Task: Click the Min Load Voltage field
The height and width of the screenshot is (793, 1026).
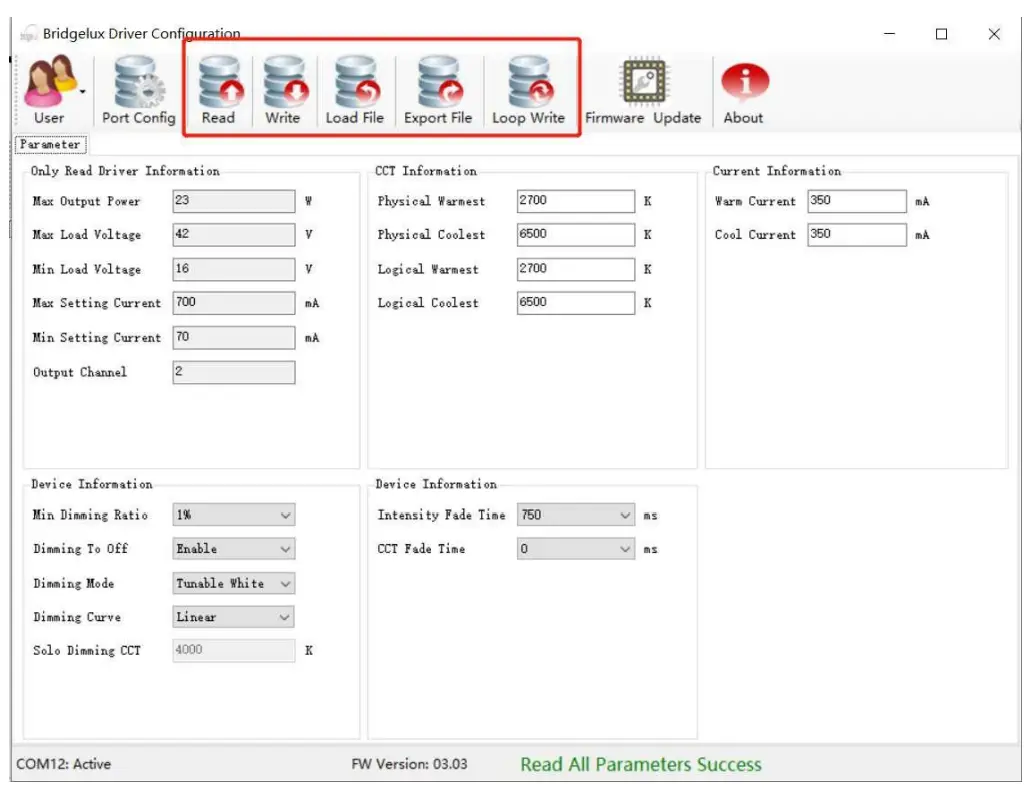Action: [x=234, y=269]
